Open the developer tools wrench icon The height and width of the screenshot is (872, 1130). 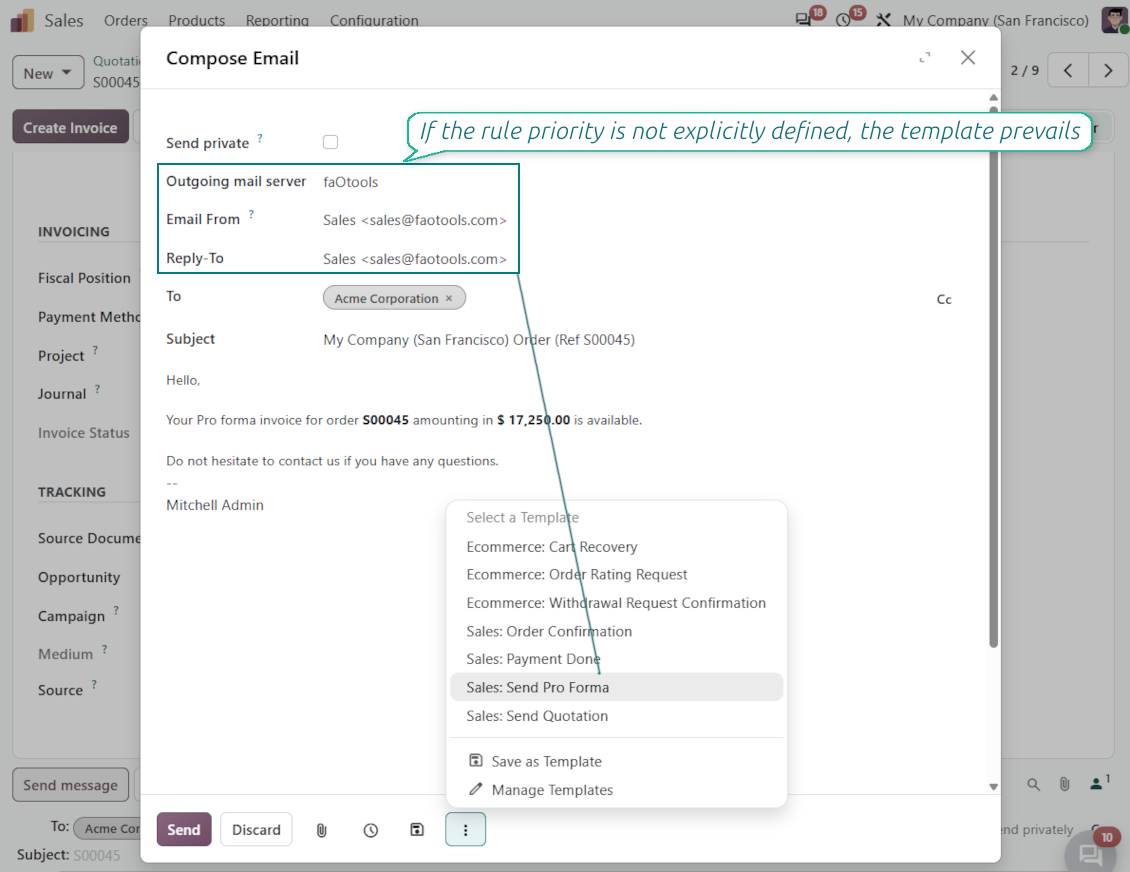coord(884,20)
